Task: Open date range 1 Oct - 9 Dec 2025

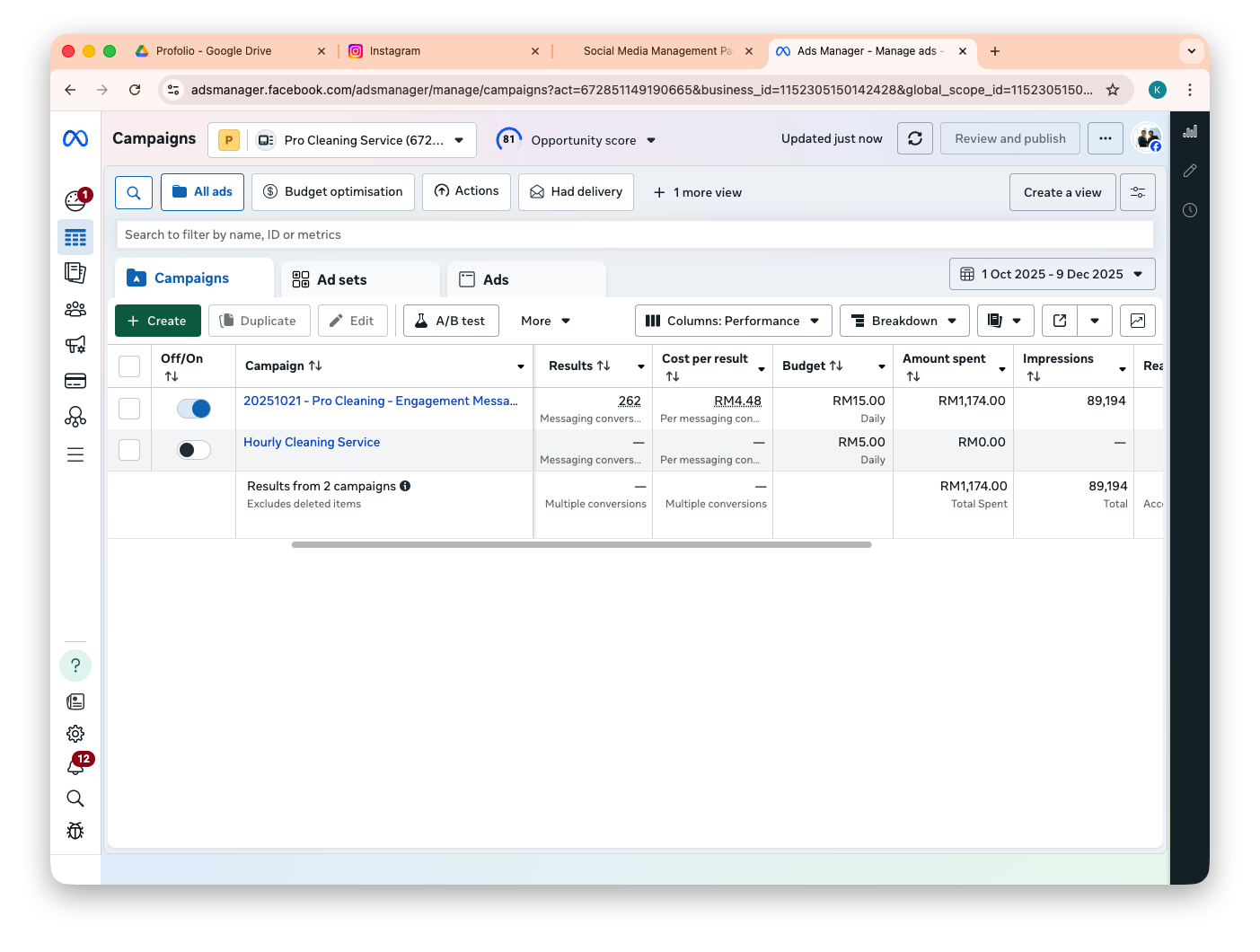Action: click(1052, 274)
